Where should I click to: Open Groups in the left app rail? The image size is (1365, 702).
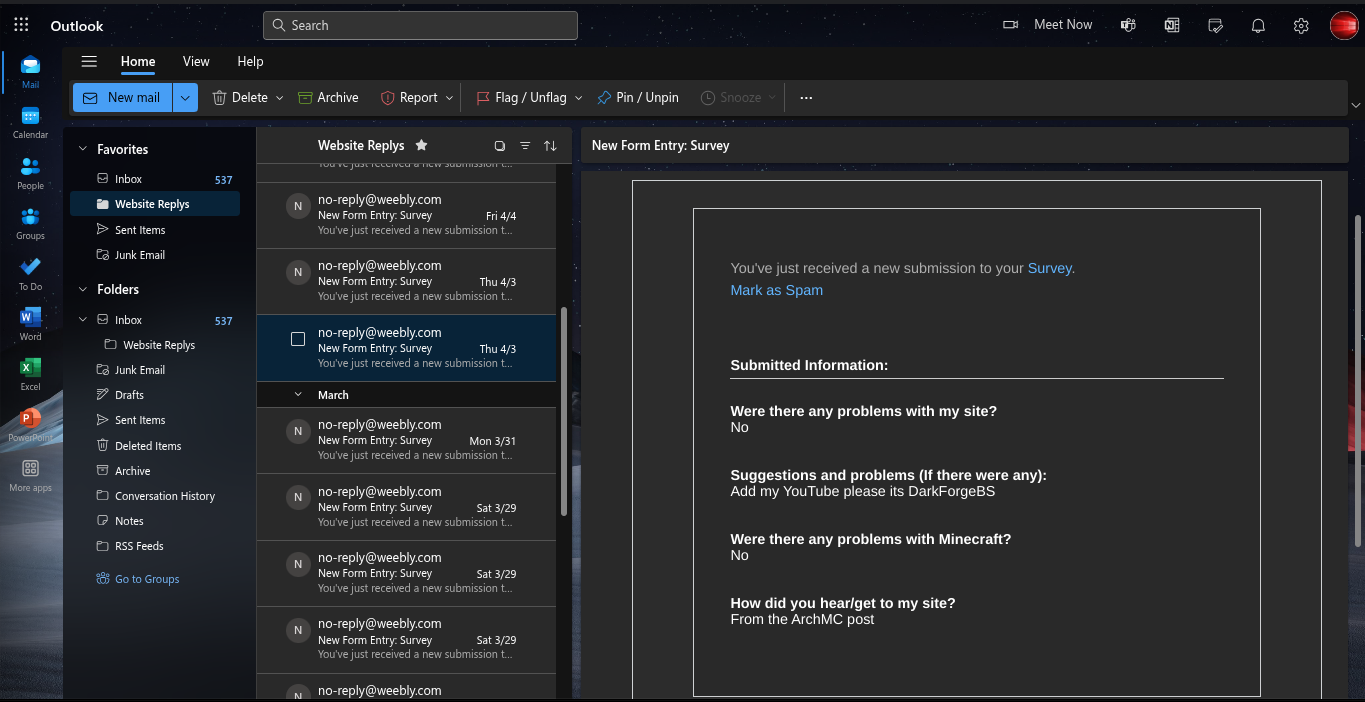point(30,222)
